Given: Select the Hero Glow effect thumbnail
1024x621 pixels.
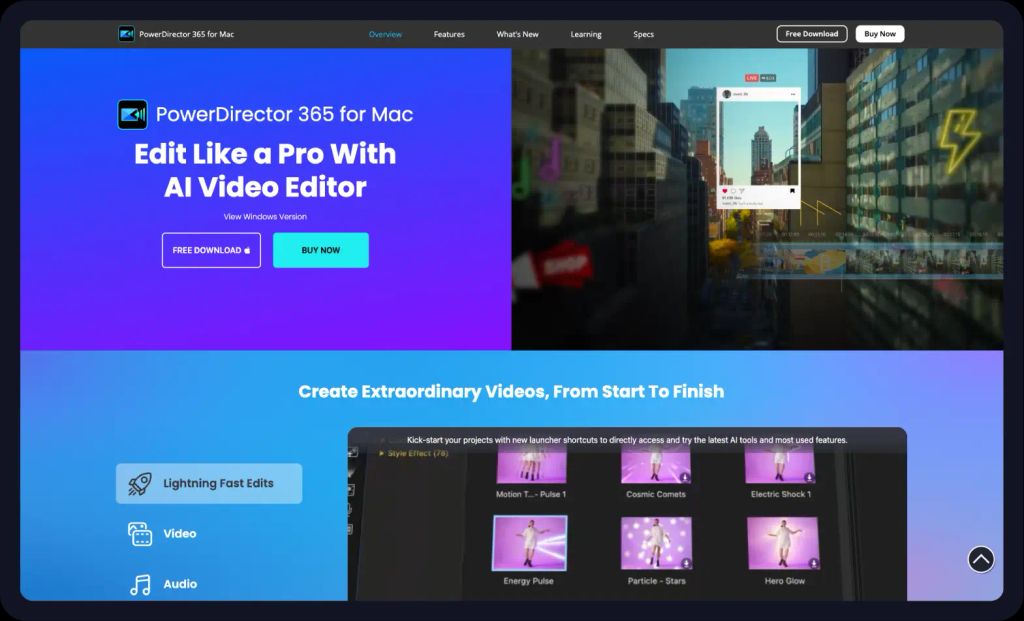Looking at the screenshot, I should (783, 542).
